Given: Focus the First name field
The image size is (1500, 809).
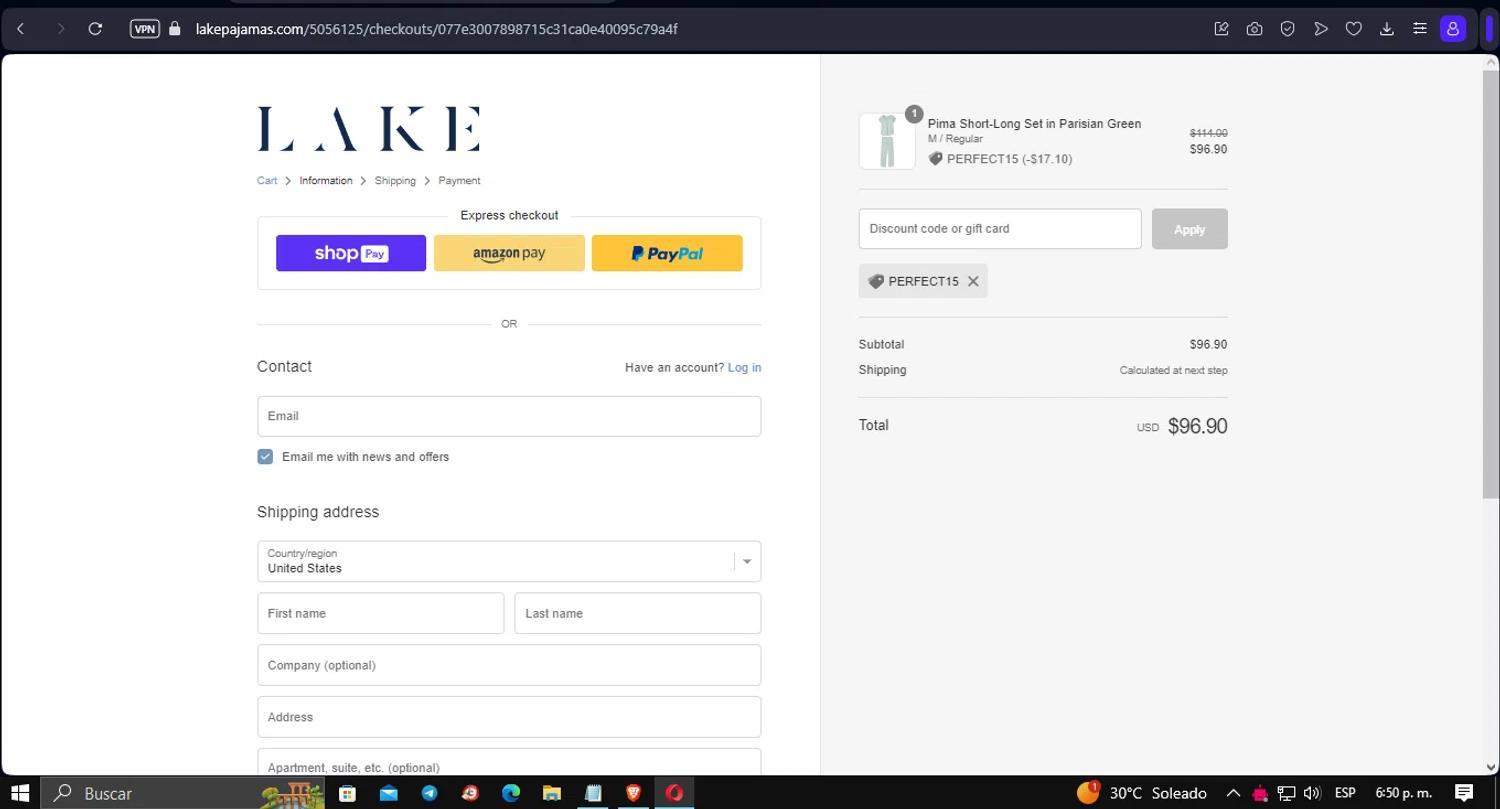Looking at the screenshot, I should [380, 613].
